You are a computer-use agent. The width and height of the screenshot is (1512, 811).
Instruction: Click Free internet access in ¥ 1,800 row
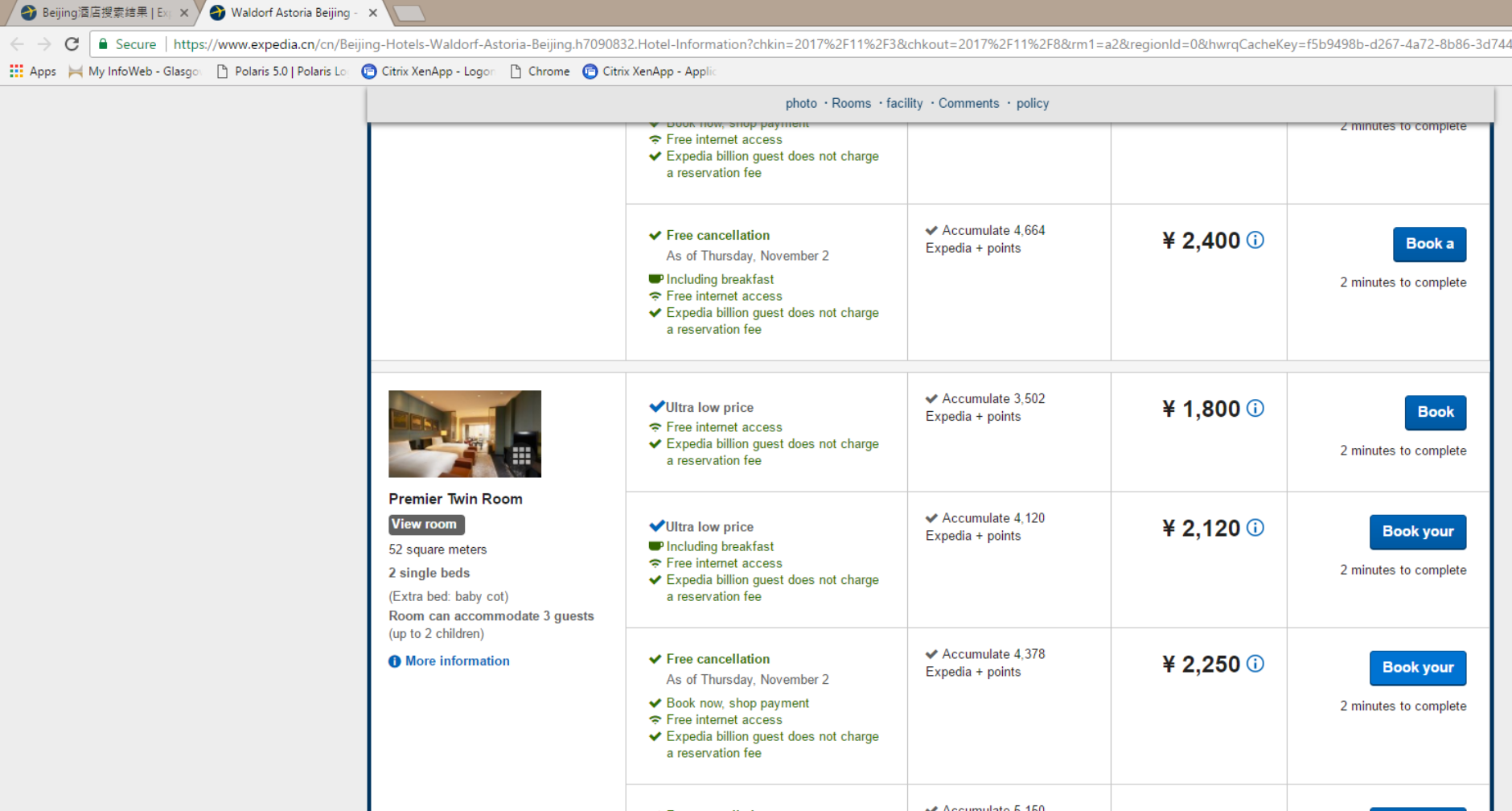724,427
